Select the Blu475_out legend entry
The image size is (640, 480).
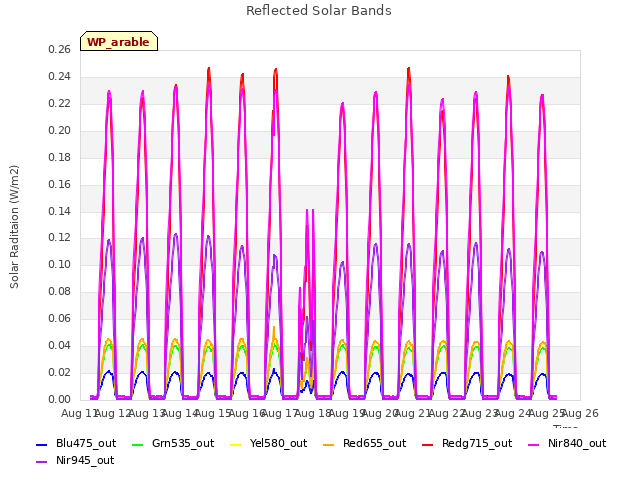[x=76, y=443]
